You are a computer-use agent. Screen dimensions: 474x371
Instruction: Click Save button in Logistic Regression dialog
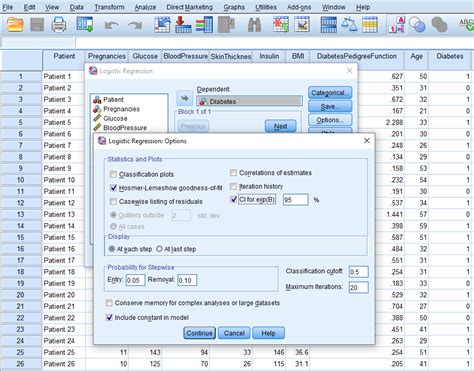pos(330,106)
